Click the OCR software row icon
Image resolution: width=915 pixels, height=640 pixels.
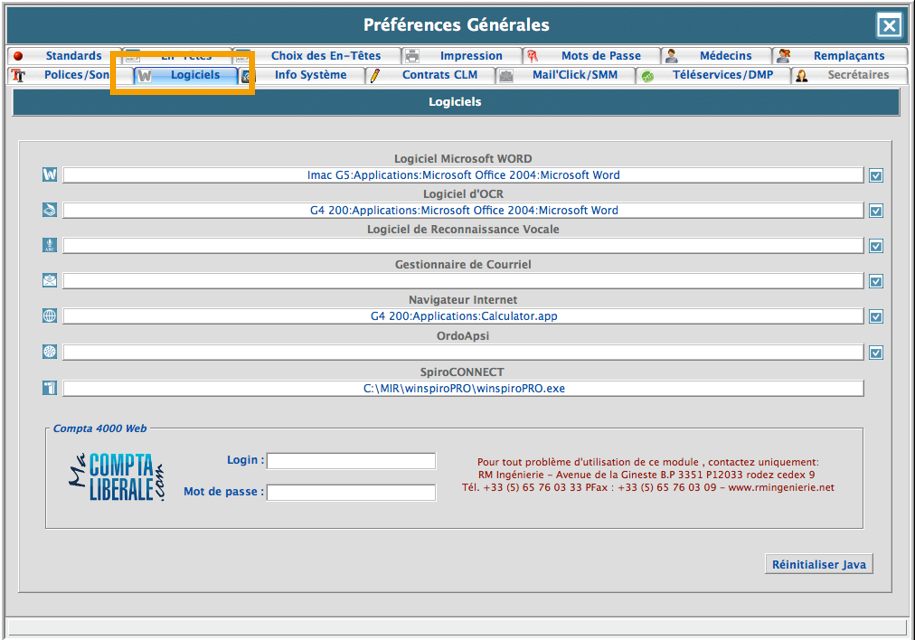tap(50, 210)
